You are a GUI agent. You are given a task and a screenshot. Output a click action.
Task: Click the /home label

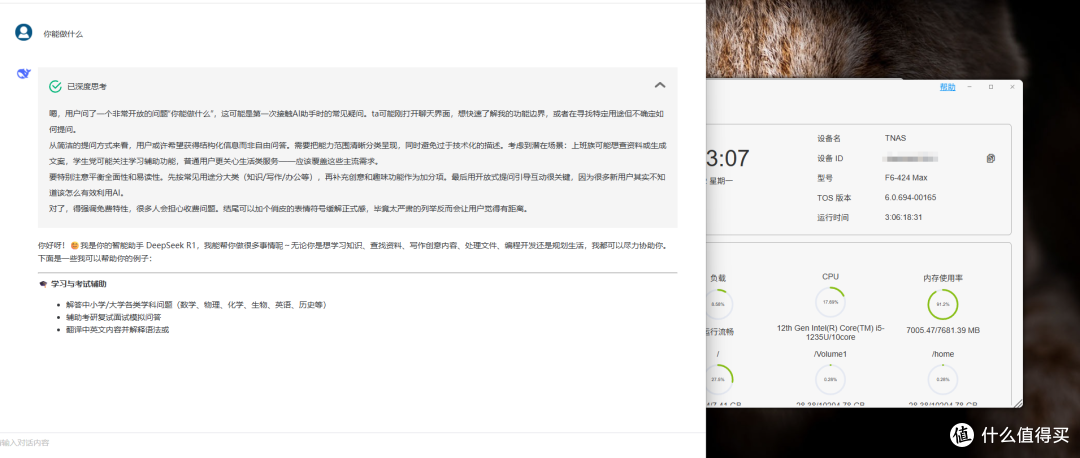[943, 354]
